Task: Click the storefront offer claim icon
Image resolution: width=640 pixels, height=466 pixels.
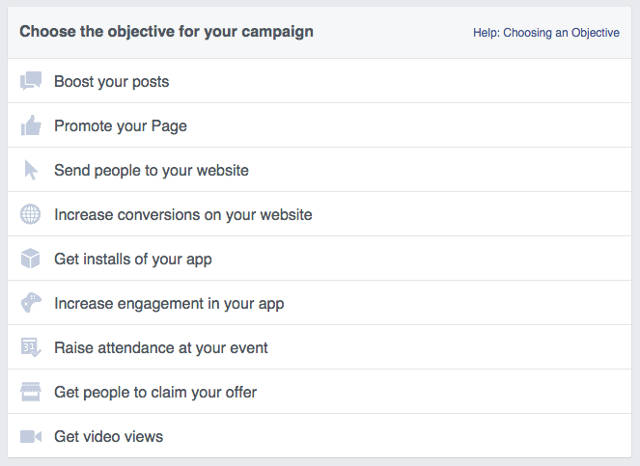Action: 31,392
